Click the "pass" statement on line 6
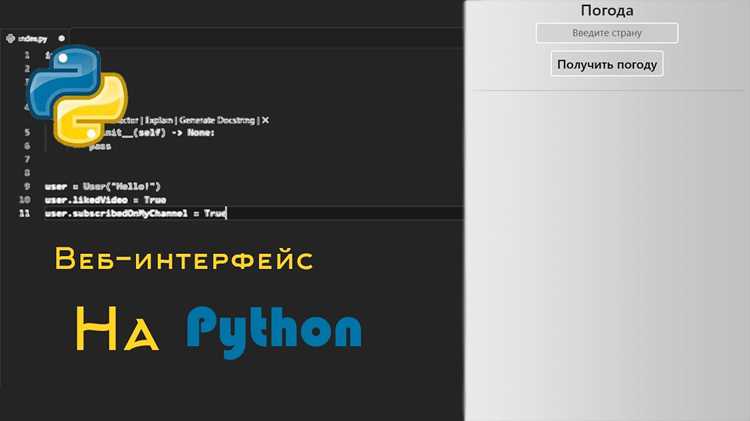750x421 pixels. pyautogui.click(x=100, y=146)
